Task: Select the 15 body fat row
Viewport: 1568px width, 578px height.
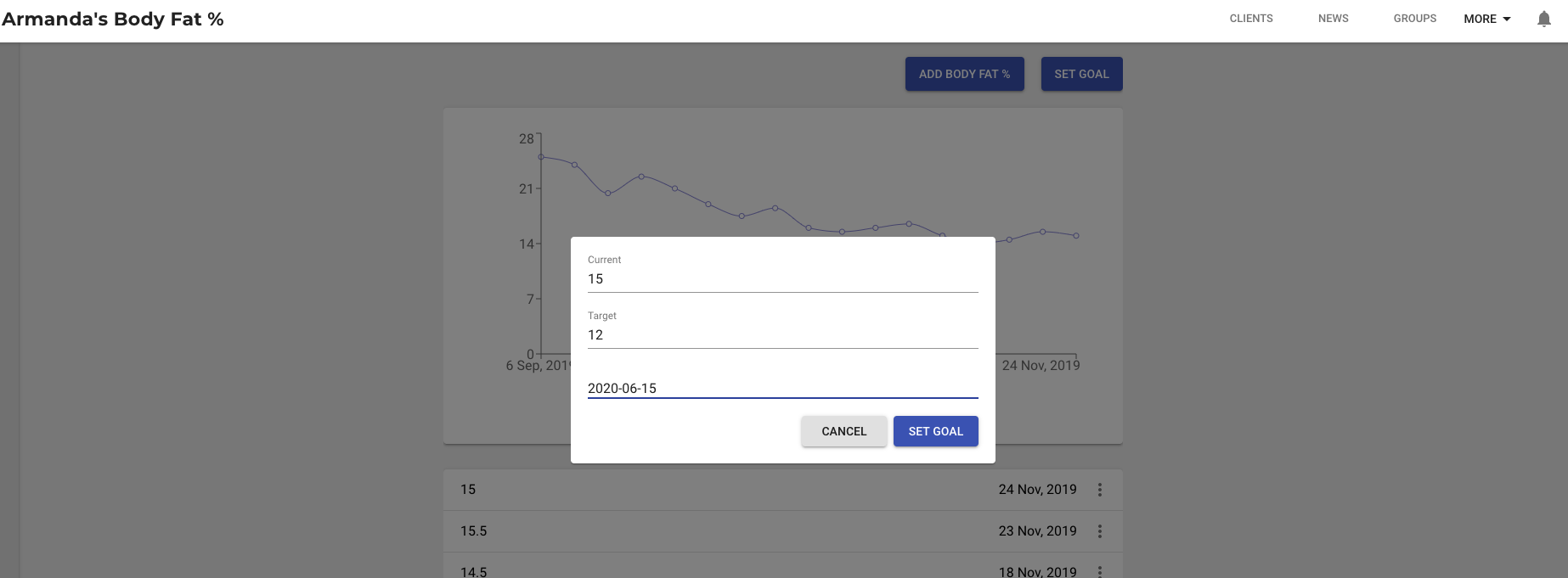Action: 783,490
